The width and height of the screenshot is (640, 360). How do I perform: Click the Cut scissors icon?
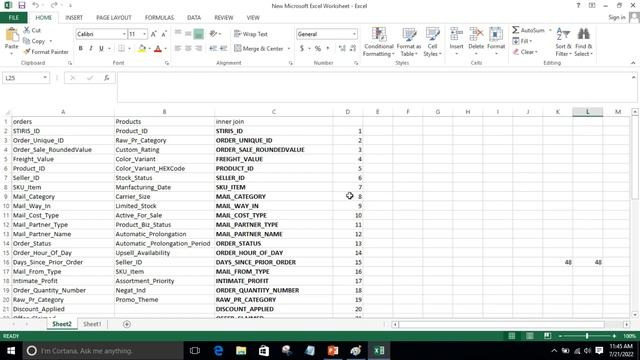point(27,30)
